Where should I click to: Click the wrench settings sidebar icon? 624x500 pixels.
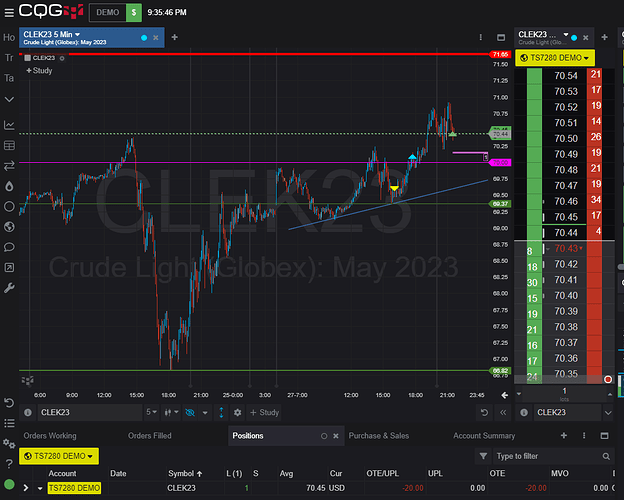(x=8, y=288)
